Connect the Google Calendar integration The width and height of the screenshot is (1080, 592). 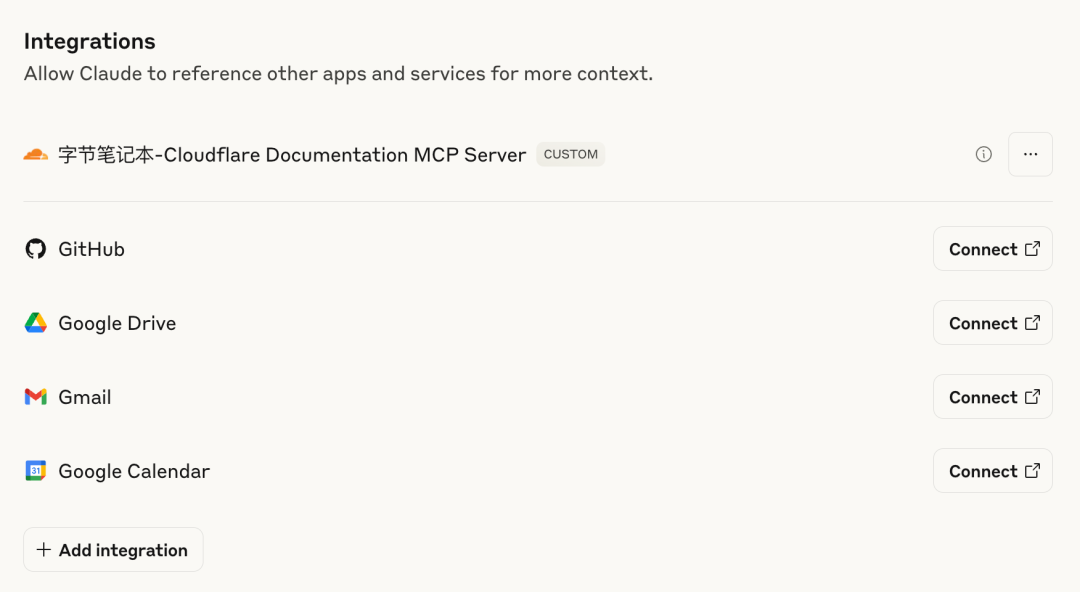(x=992, y=470)
